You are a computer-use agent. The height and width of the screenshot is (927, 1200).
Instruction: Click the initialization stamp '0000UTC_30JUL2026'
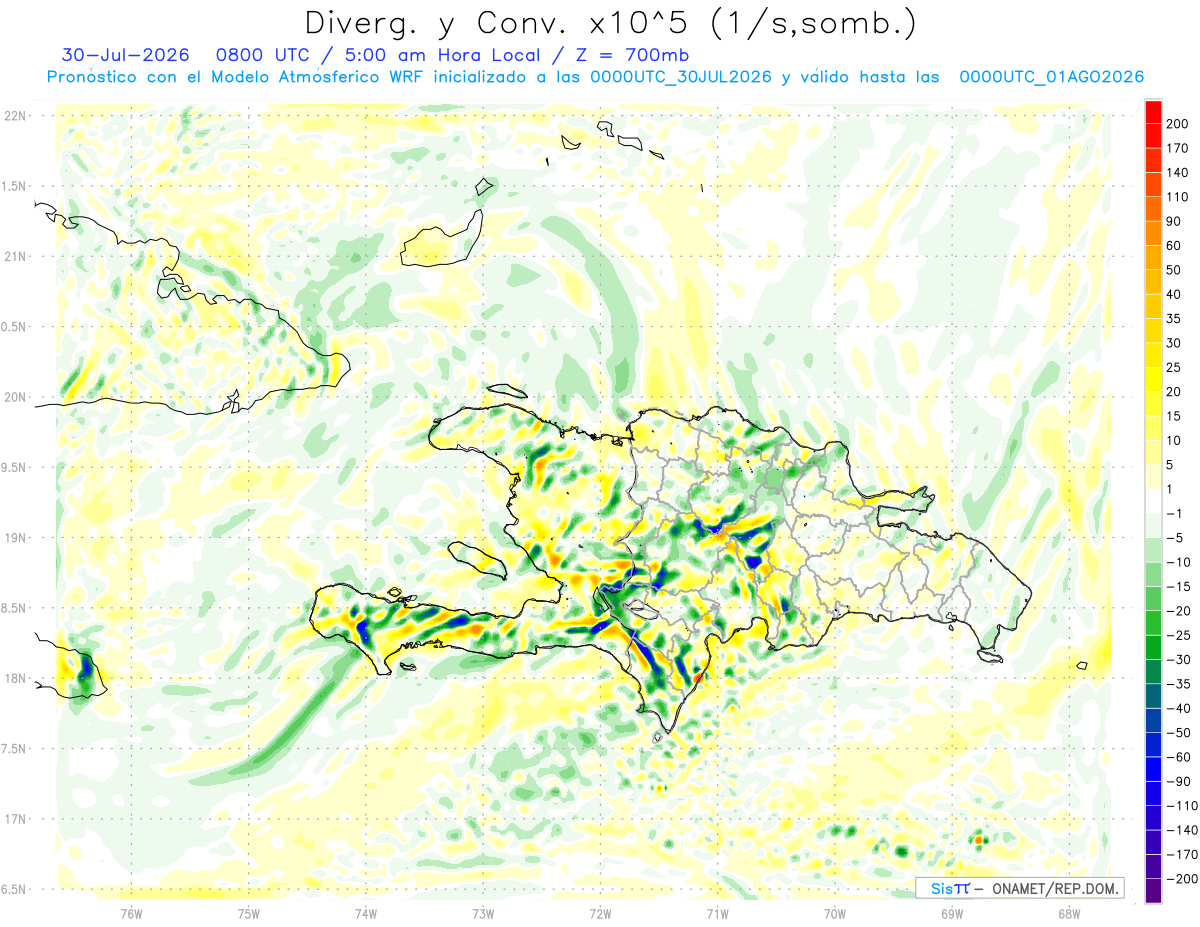coord(681,77)
